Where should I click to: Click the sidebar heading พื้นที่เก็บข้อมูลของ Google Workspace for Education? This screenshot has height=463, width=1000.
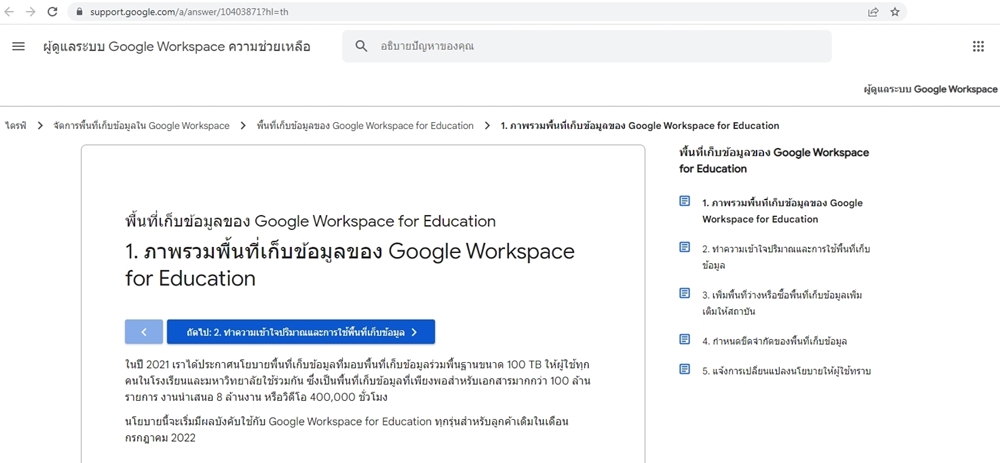click(774, 161)
